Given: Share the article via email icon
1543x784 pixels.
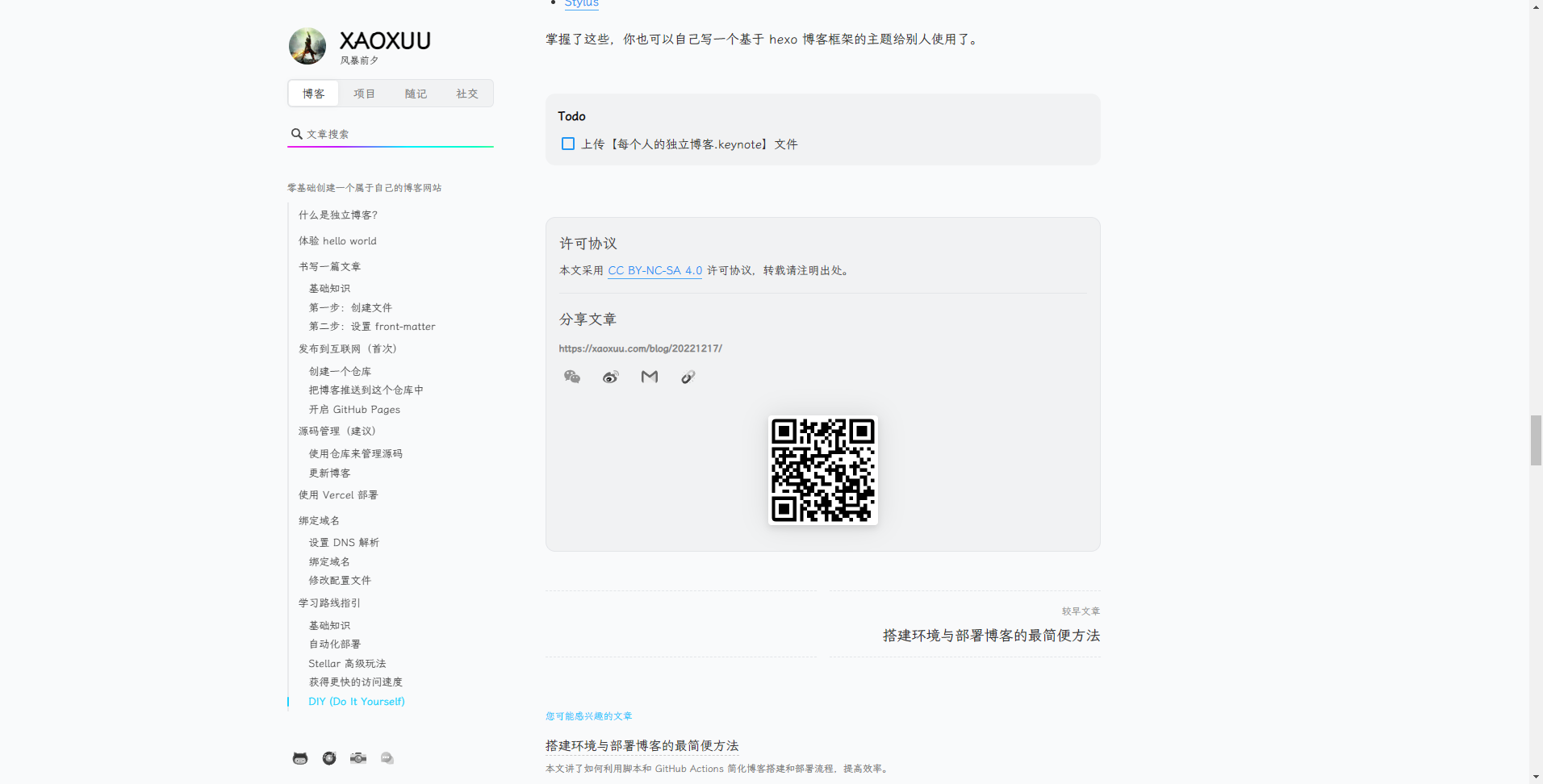Looking at the screenshot, I should pos(649,377).
